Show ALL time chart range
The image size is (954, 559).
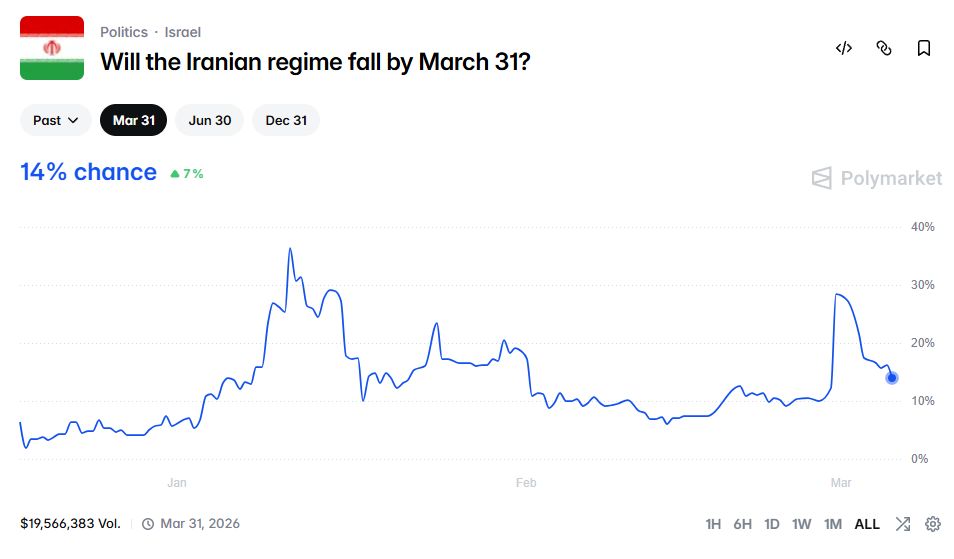867,524
